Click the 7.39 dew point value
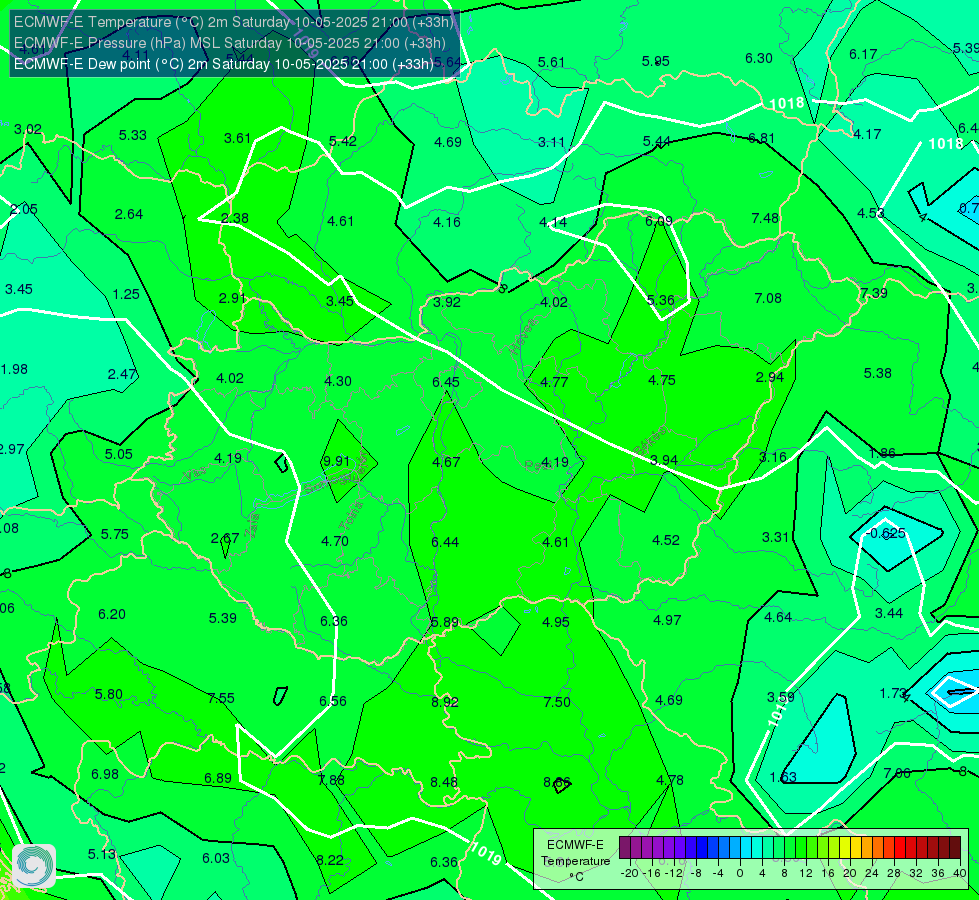Image resolution: width=979 pixels, height=900 pixels. click(x=873, y=293)
